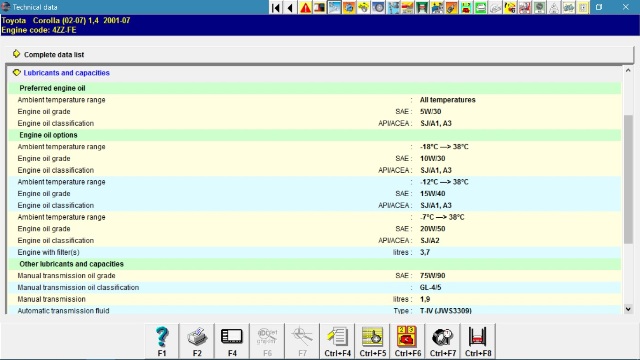Open the blue car on yellow toolbar icon

click(437, 7)
